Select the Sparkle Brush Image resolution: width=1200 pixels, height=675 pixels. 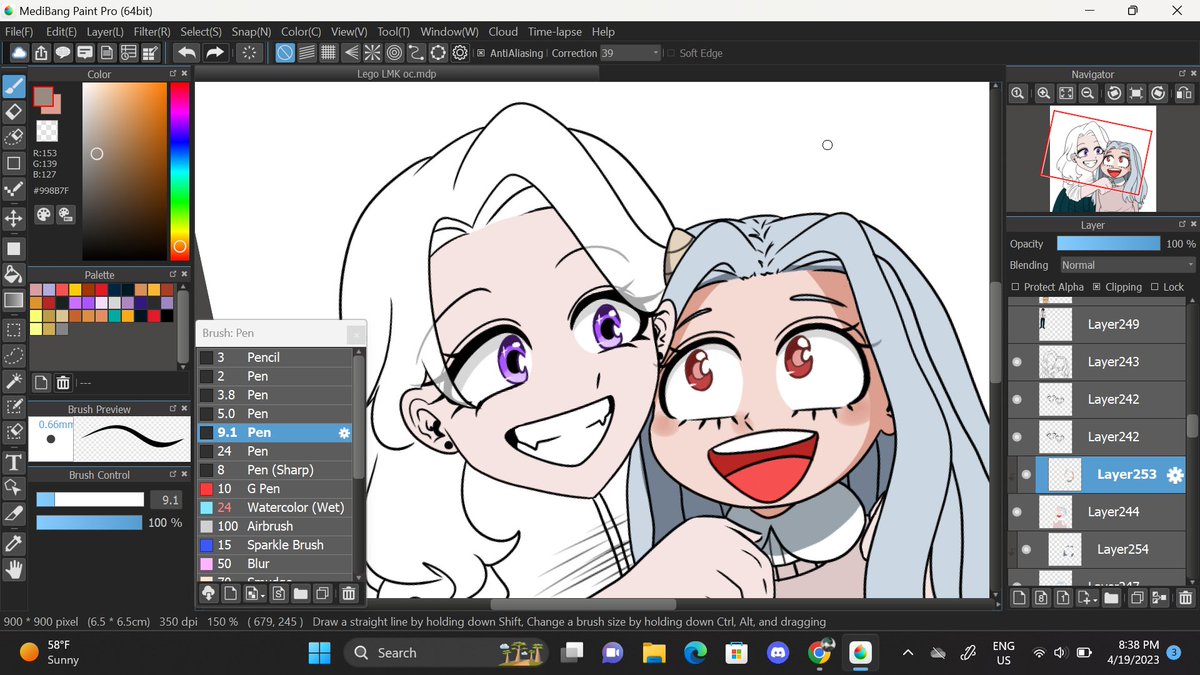pos(275,545)
